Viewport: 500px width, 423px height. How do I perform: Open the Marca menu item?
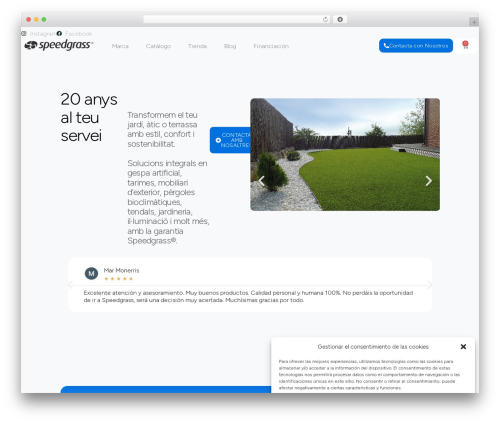(120, 46)
